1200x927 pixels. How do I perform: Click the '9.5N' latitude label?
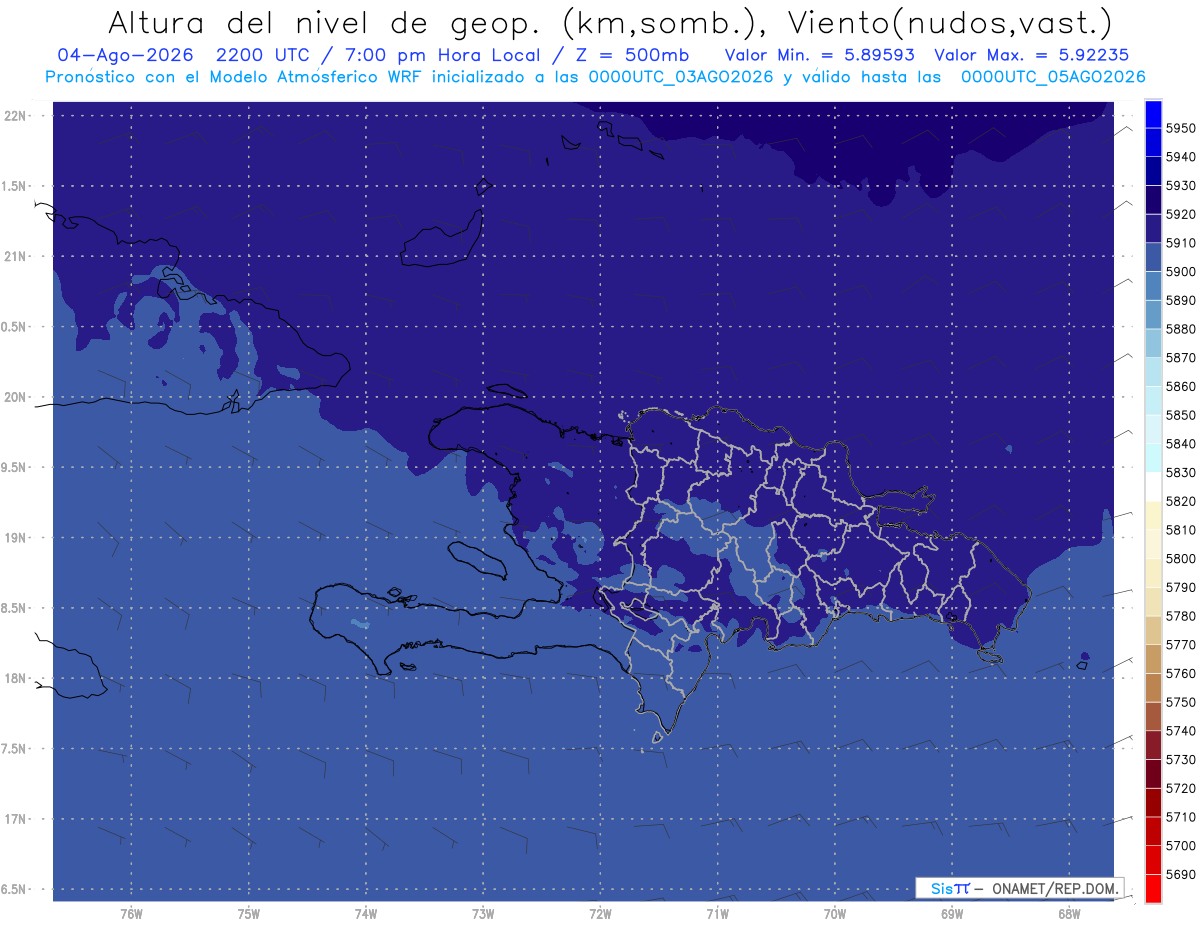pyautogui.click(x=15, y=468)
